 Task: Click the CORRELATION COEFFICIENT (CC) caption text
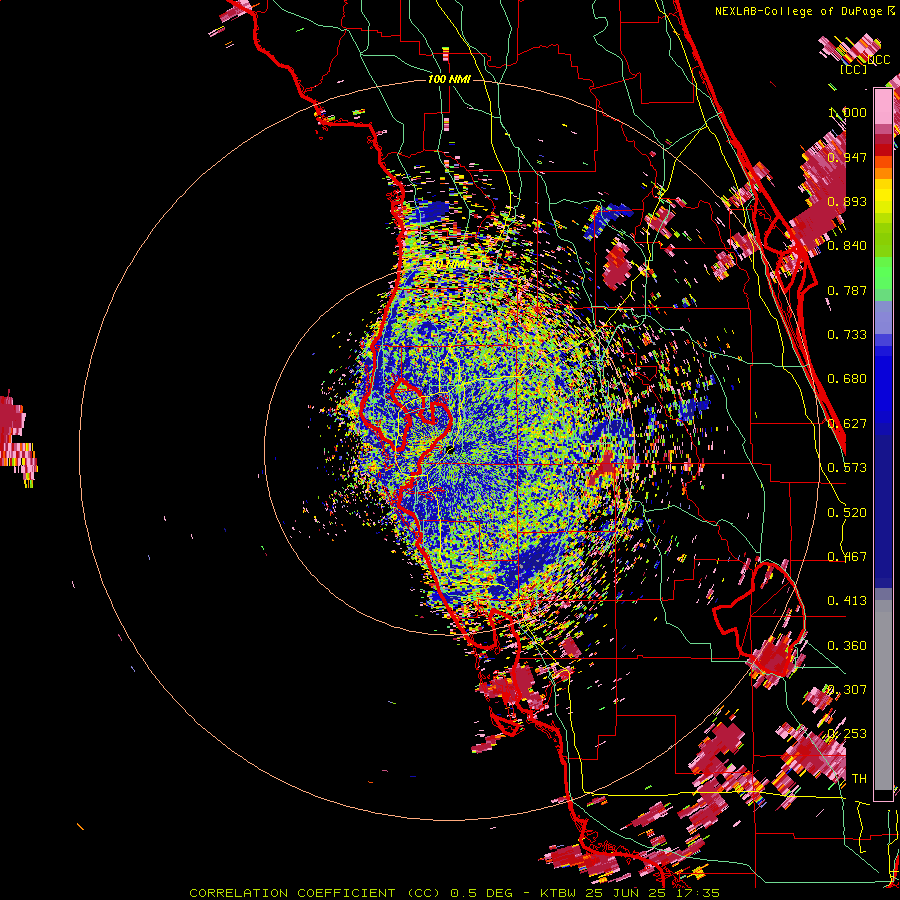click(x=315, y=893)
